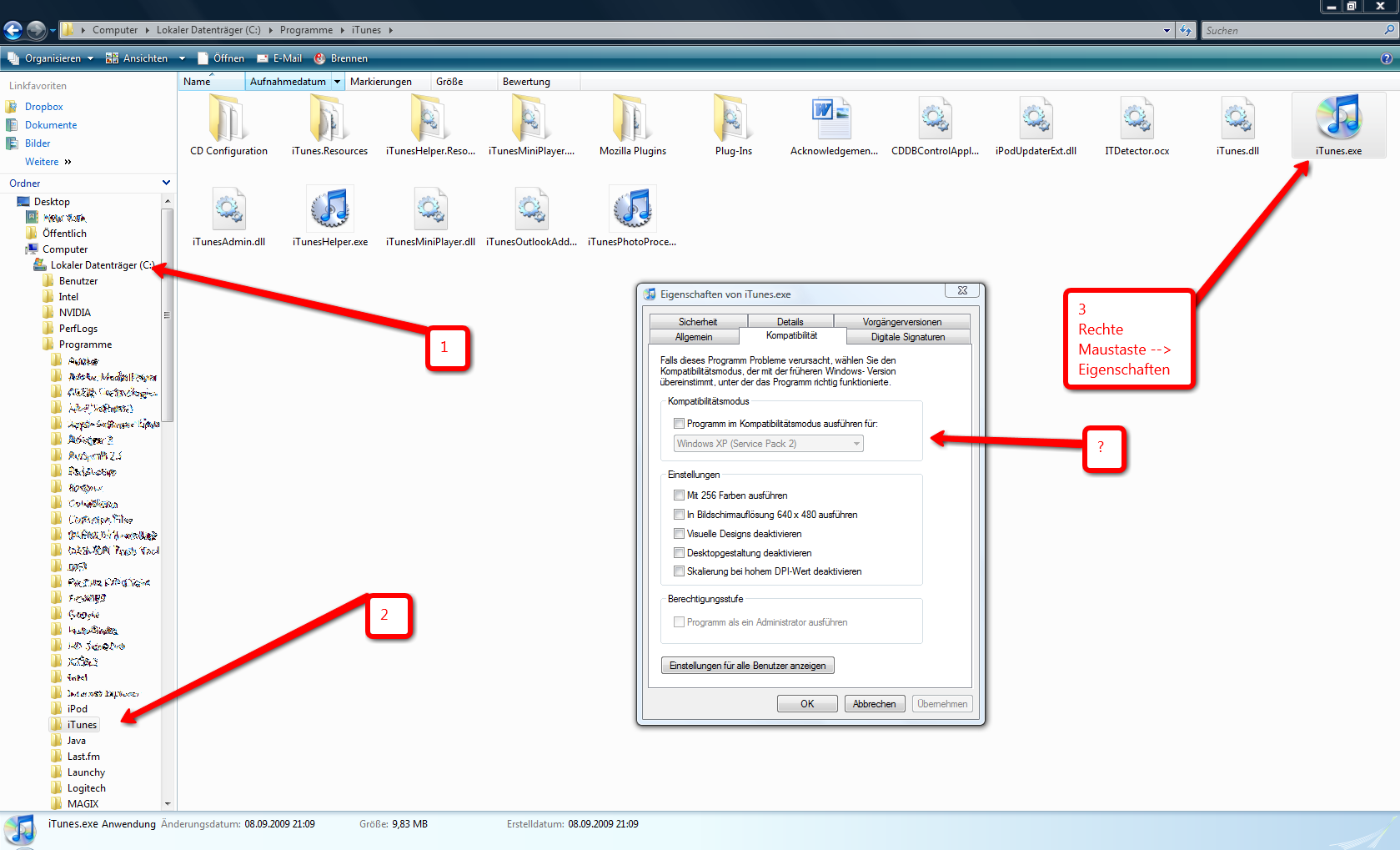Viewport: 1400px width, 850px height.
Task: Click the folder tree vertical scrollbar thumb
Action: 167,315
